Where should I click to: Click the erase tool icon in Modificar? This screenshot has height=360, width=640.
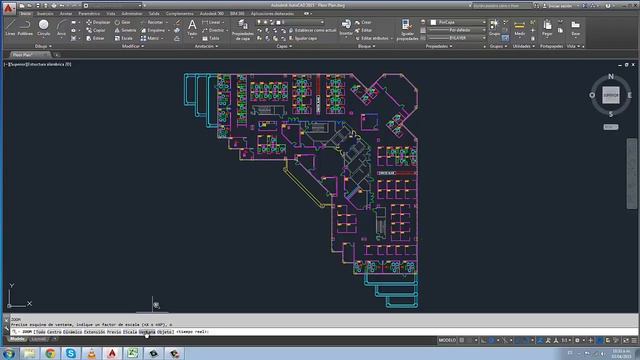tap(178, 22)
